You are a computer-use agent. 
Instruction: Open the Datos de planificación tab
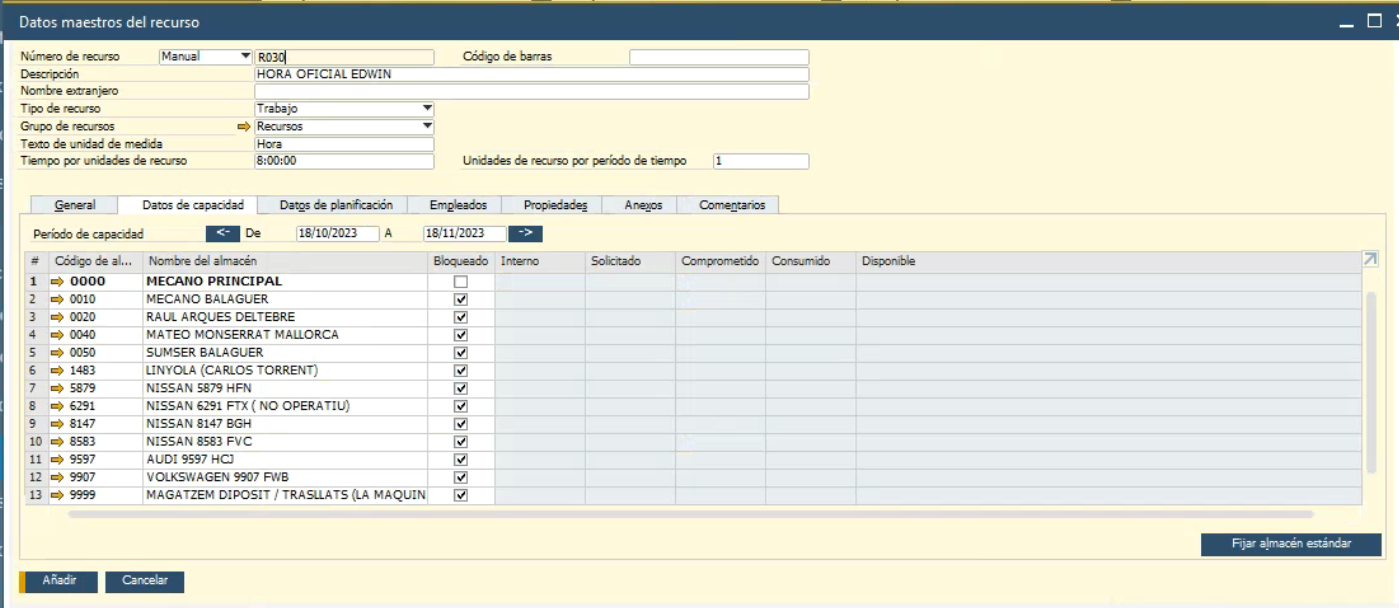click(x=336, y=205)
